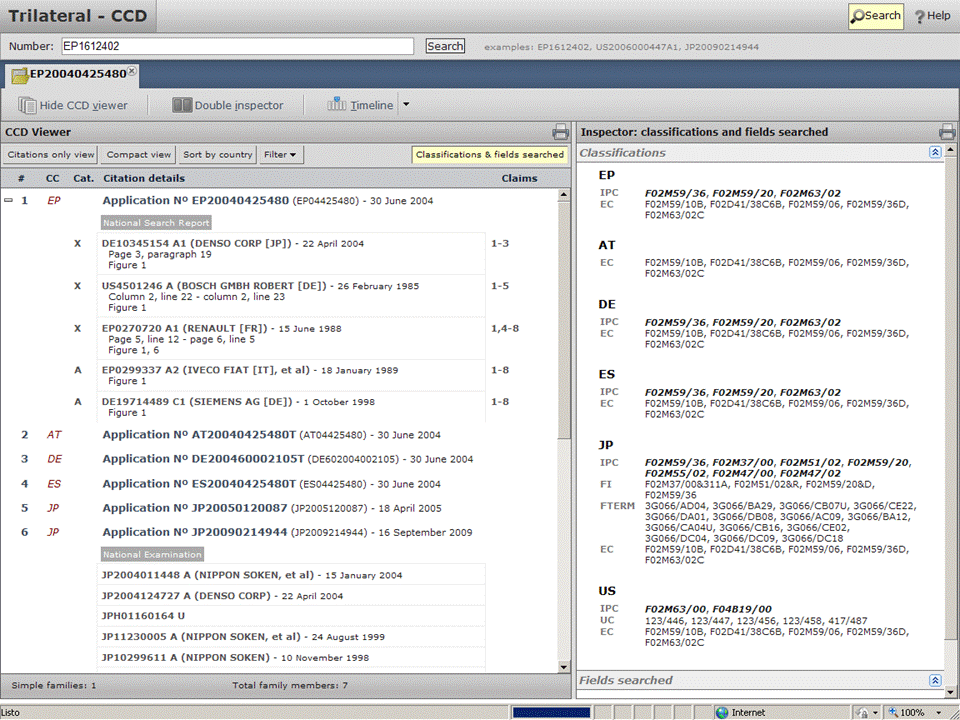Click the Classifications & fields searched button
This screenshot has height=720, width=960.
click(489, 155)
